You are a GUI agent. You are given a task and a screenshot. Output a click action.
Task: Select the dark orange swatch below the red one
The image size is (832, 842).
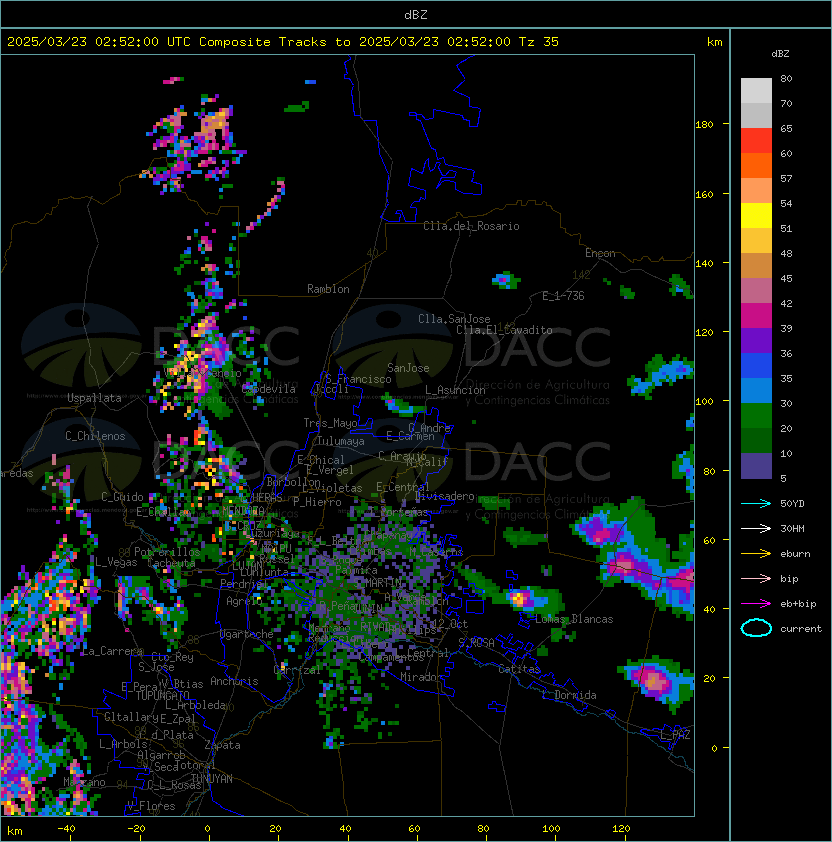756,166
